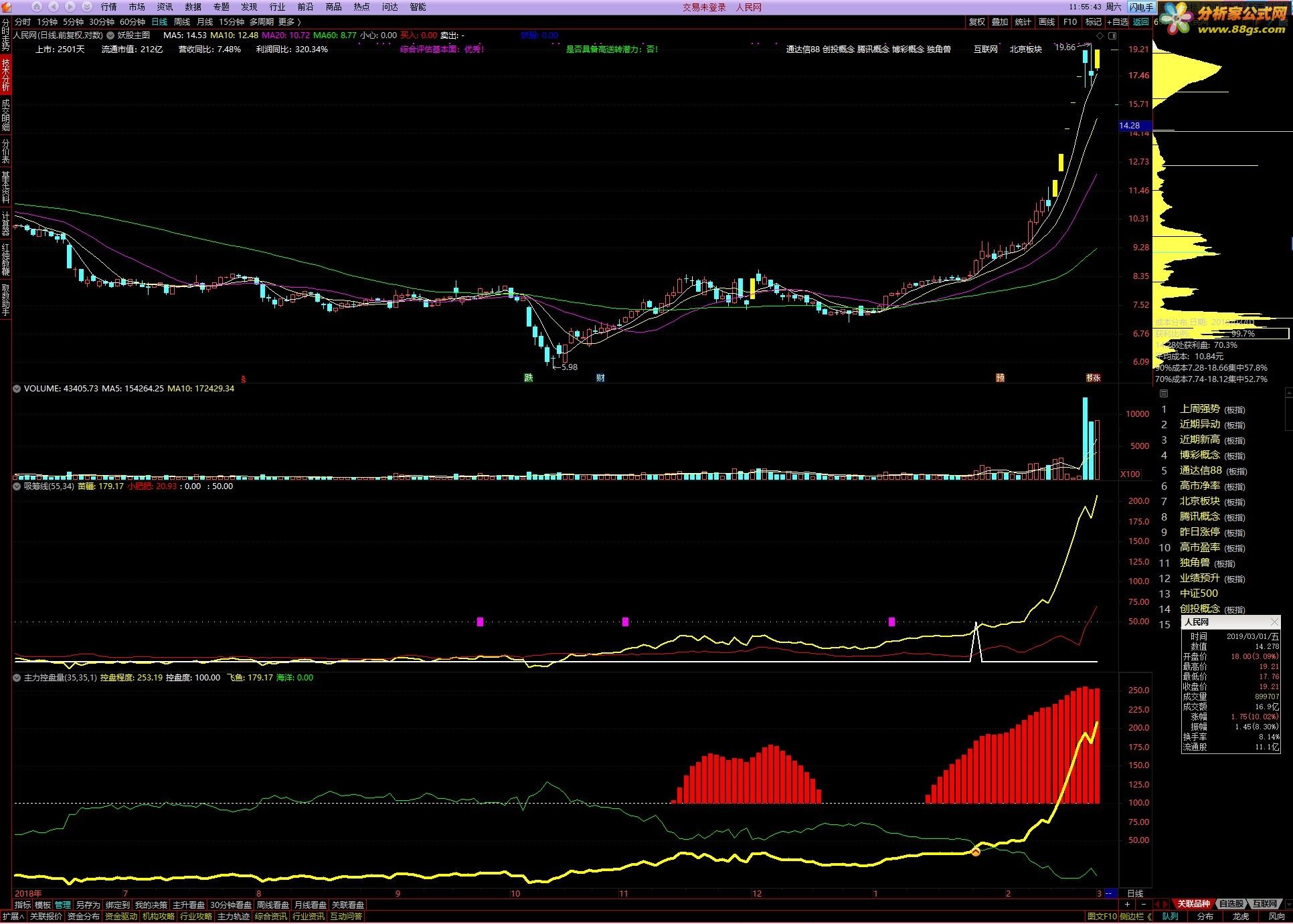Click the panel layout icon near price axis
This screenshot has width=1293, height=924.
point(1113,35)
